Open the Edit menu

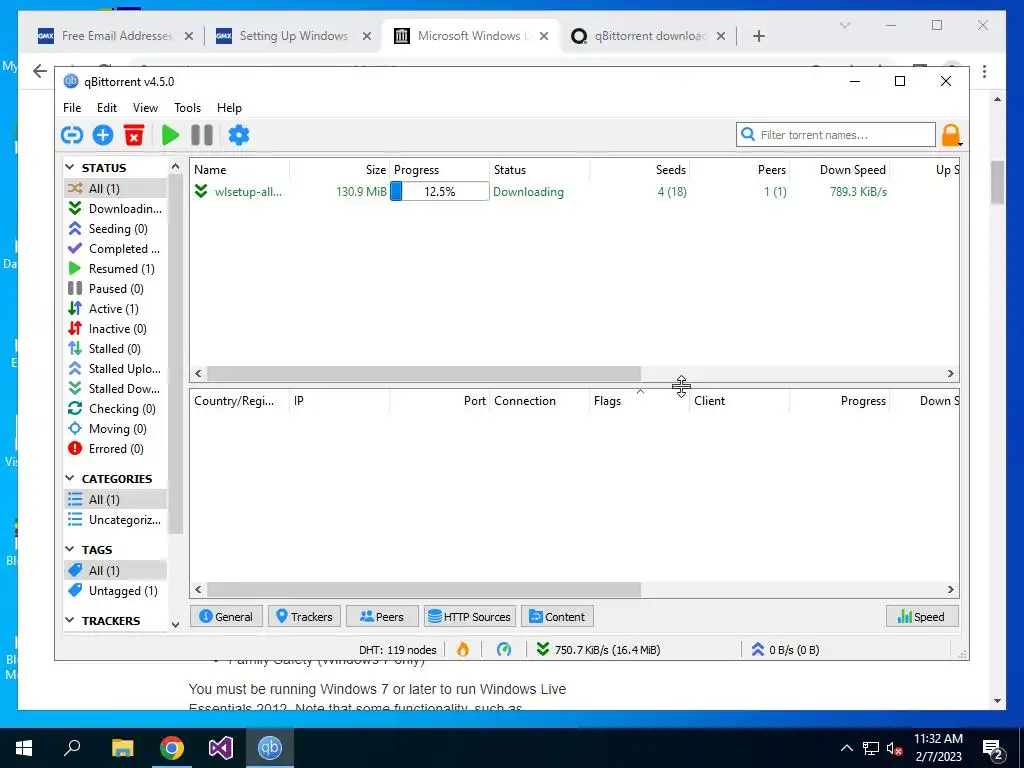(x=106, y=108)
